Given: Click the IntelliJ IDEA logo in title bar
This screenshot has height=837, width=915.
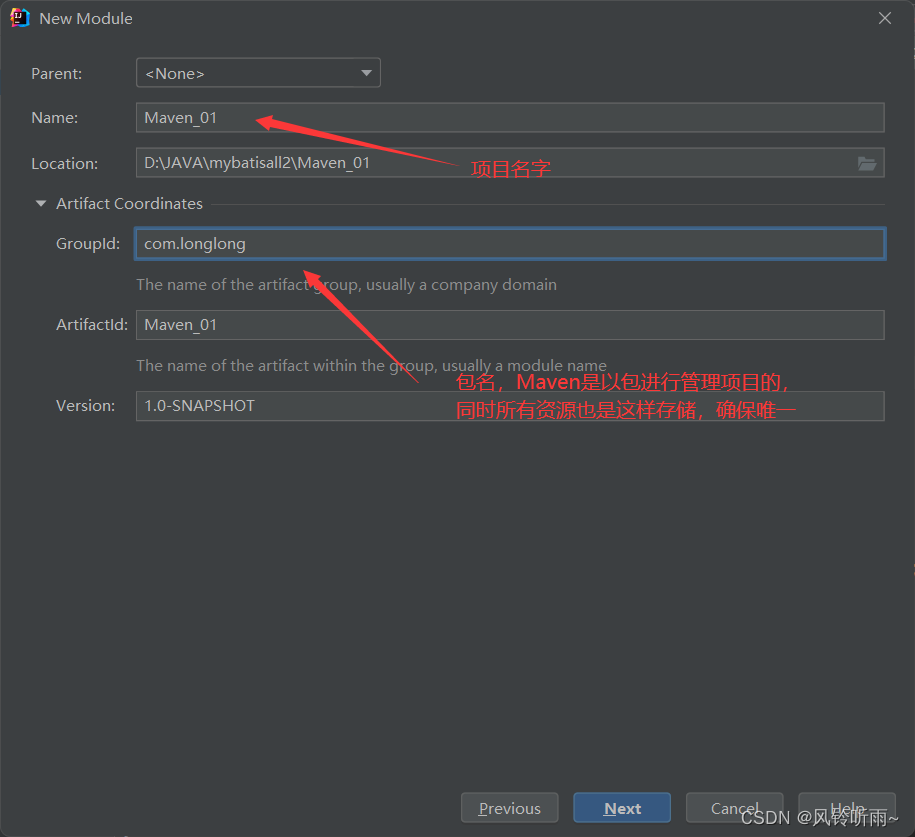Looking at the screenshot, I should point(20,18).
